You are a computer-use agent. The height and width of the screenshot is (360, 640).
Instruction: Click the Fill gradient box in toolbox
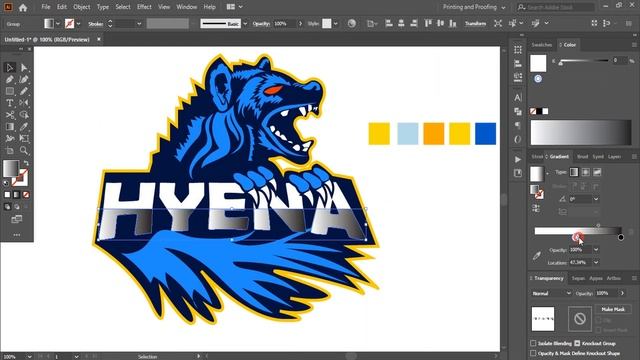[x=11, y=169]
